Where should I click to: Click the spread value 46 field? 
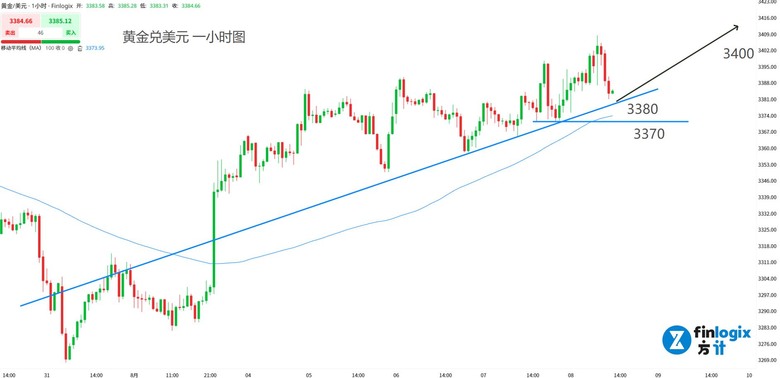41,33
